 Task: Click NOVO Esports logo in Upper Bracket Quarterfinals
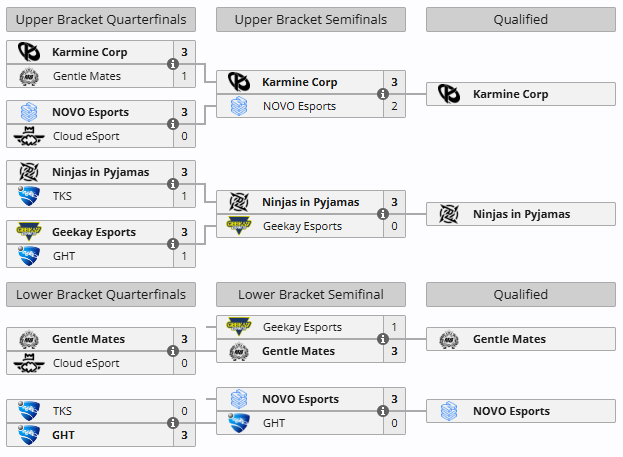pos(29,112)
